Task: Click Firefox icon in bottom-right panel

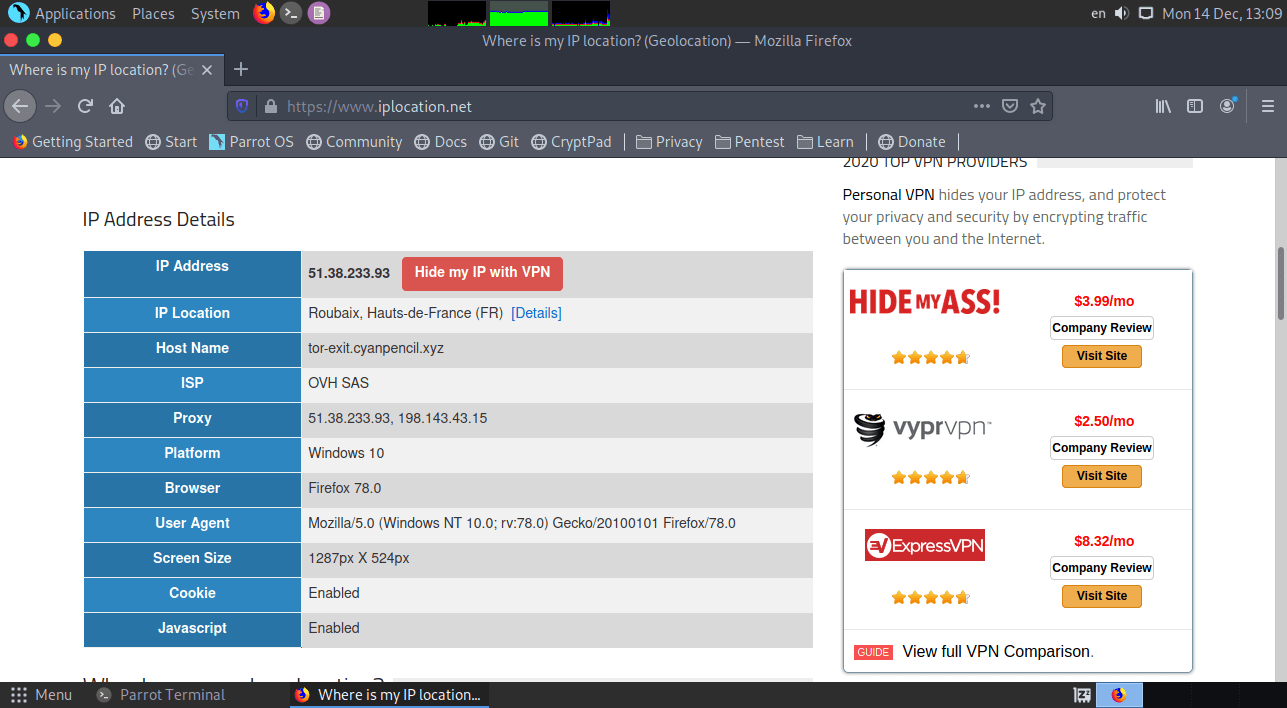Action: tap(1119, 695)
